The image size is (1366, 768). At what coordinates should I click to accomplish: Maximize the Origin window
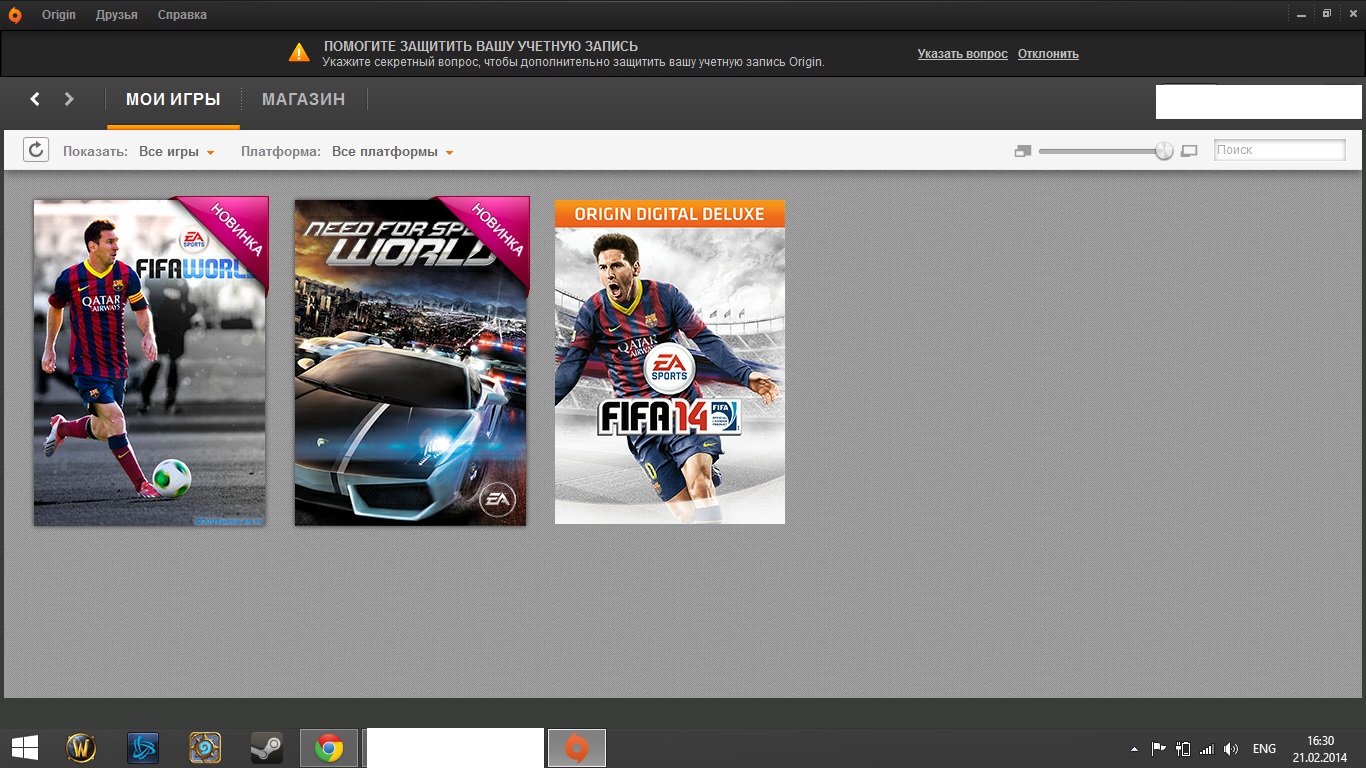point(1327,14)
